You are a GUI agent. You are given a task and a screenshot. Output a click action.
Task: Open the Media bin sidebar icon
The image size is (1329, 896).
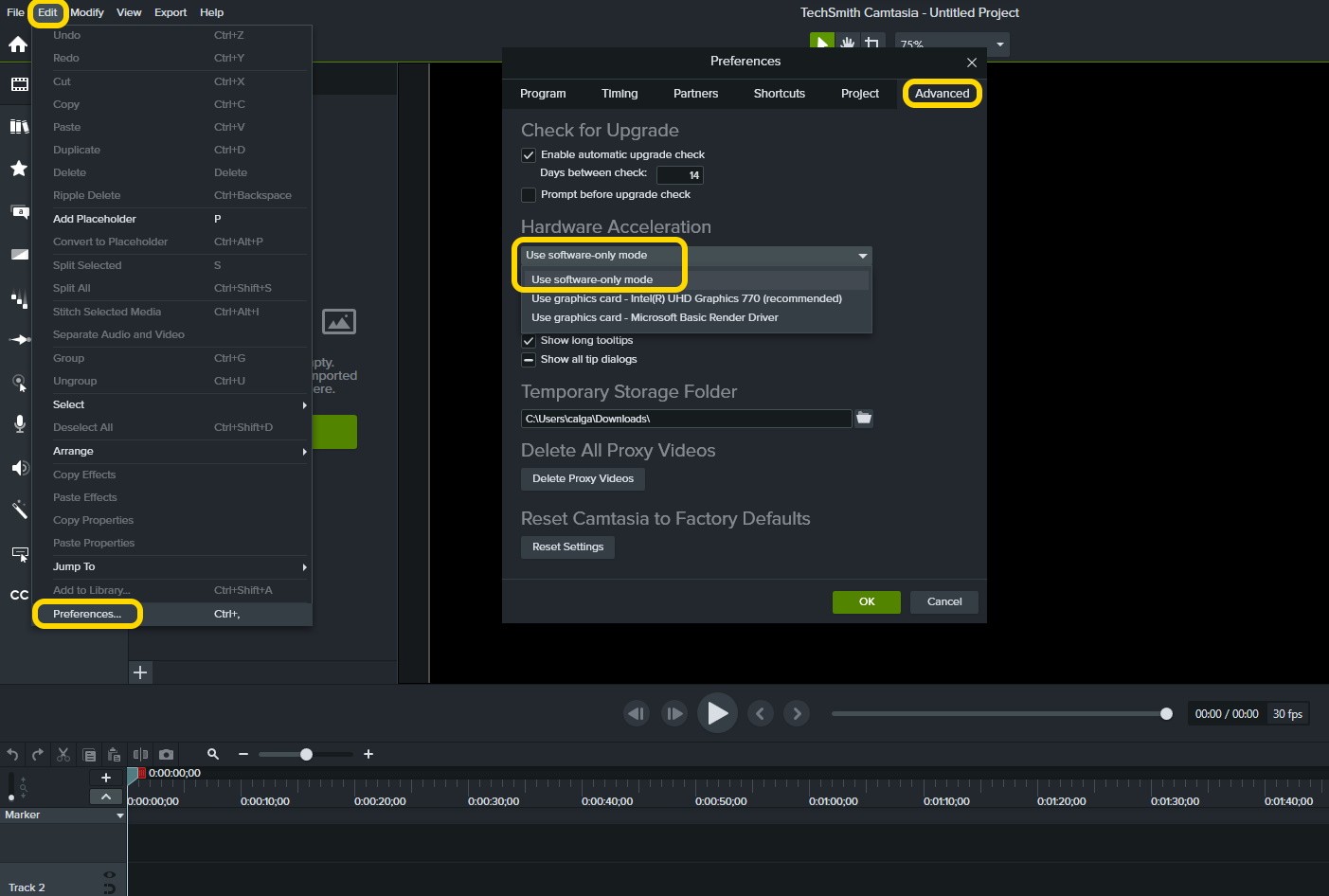tap(19, 84)
